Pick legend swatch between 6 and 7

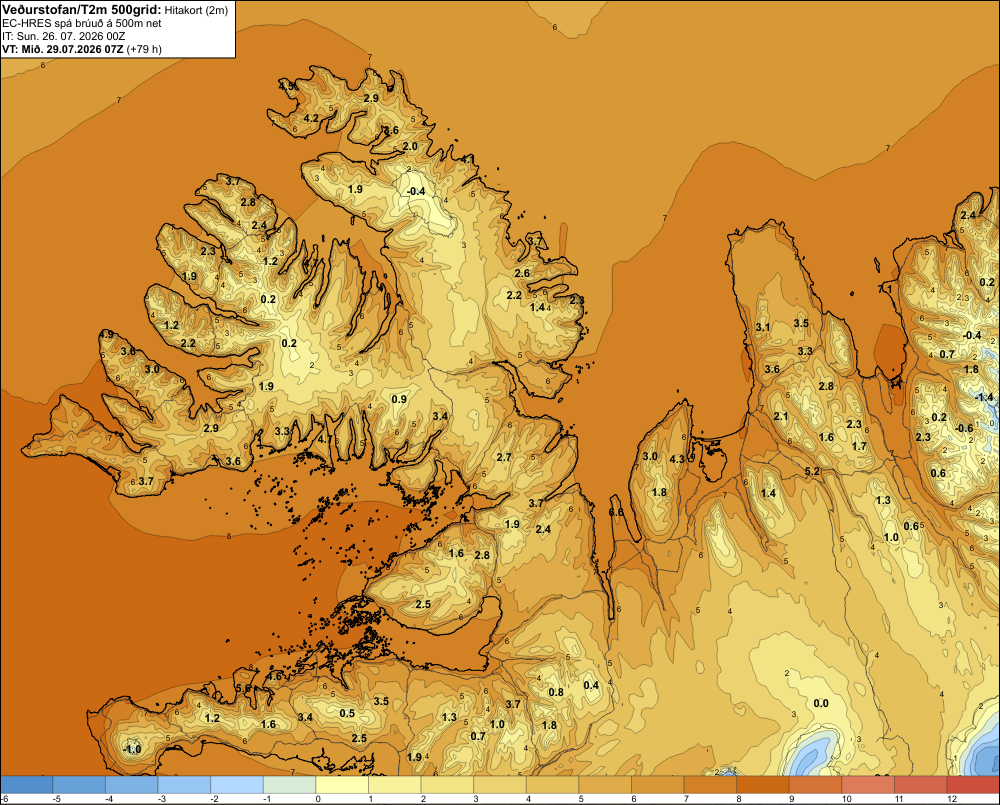[x=658, y=784]
